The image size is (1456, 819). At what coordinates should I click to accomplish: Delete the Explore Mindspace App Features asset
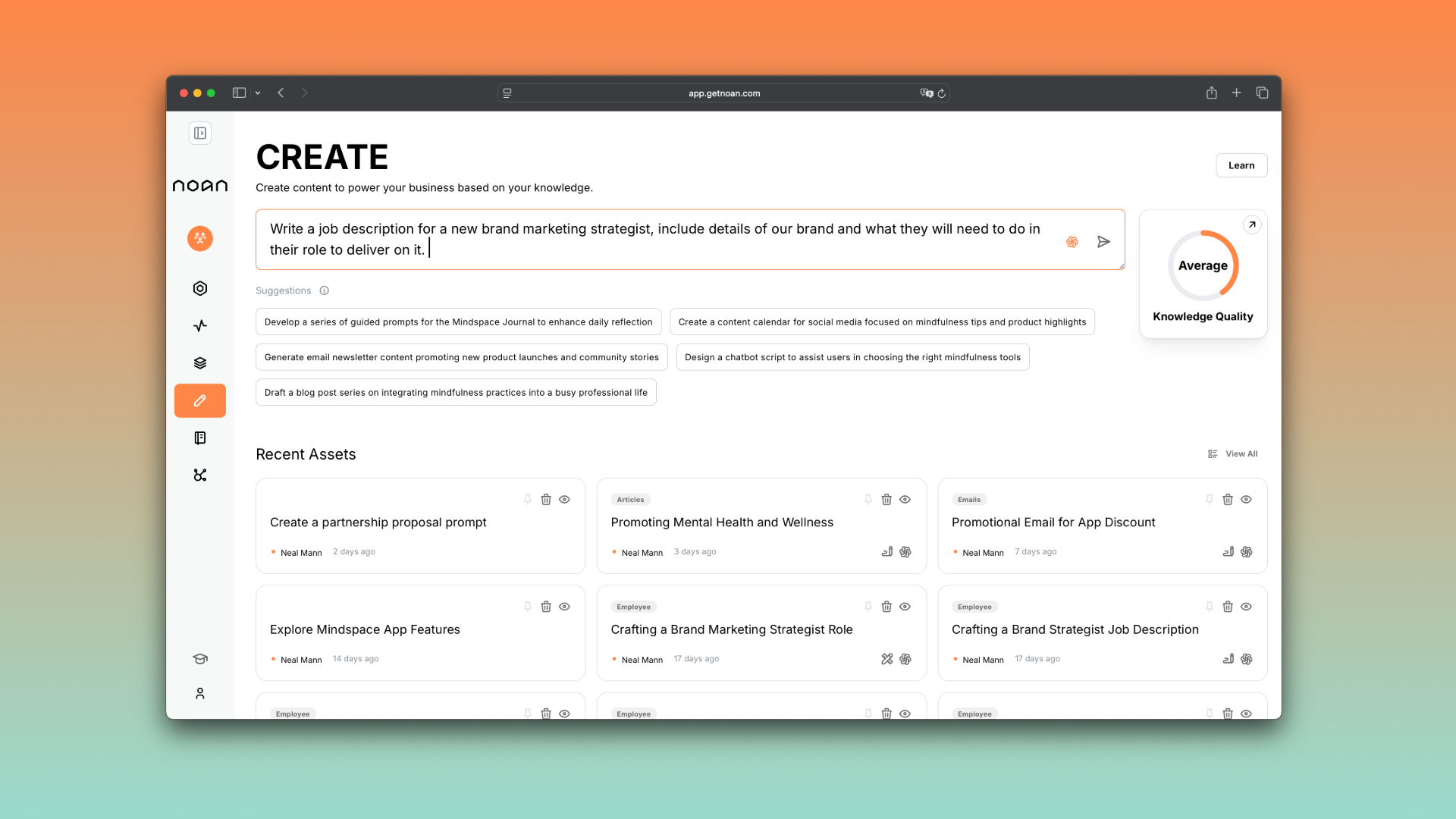coord(546,607)
